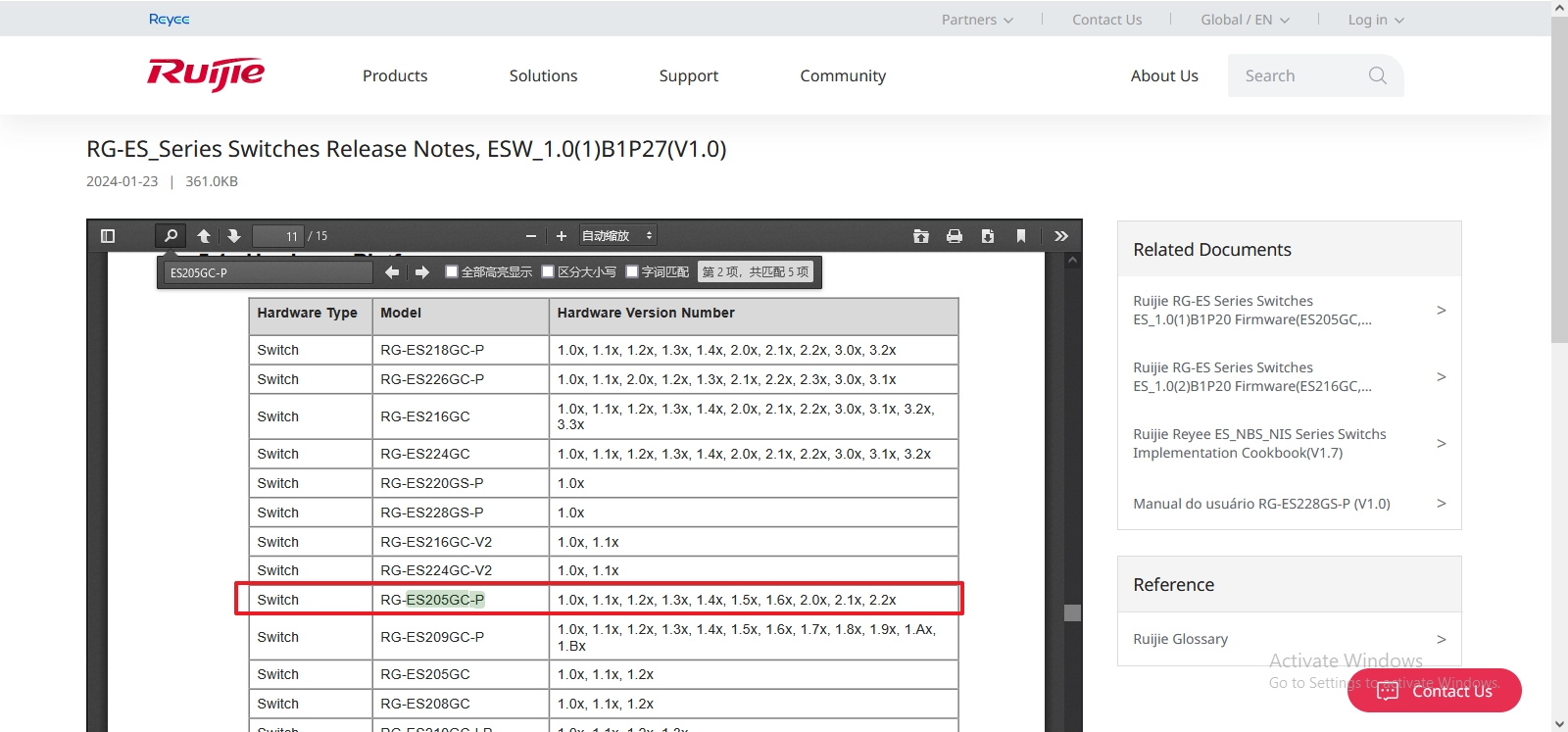1568x732 pixels.
Task: Click the red Contact Us chat button
Action: [x=1435, y=691]
